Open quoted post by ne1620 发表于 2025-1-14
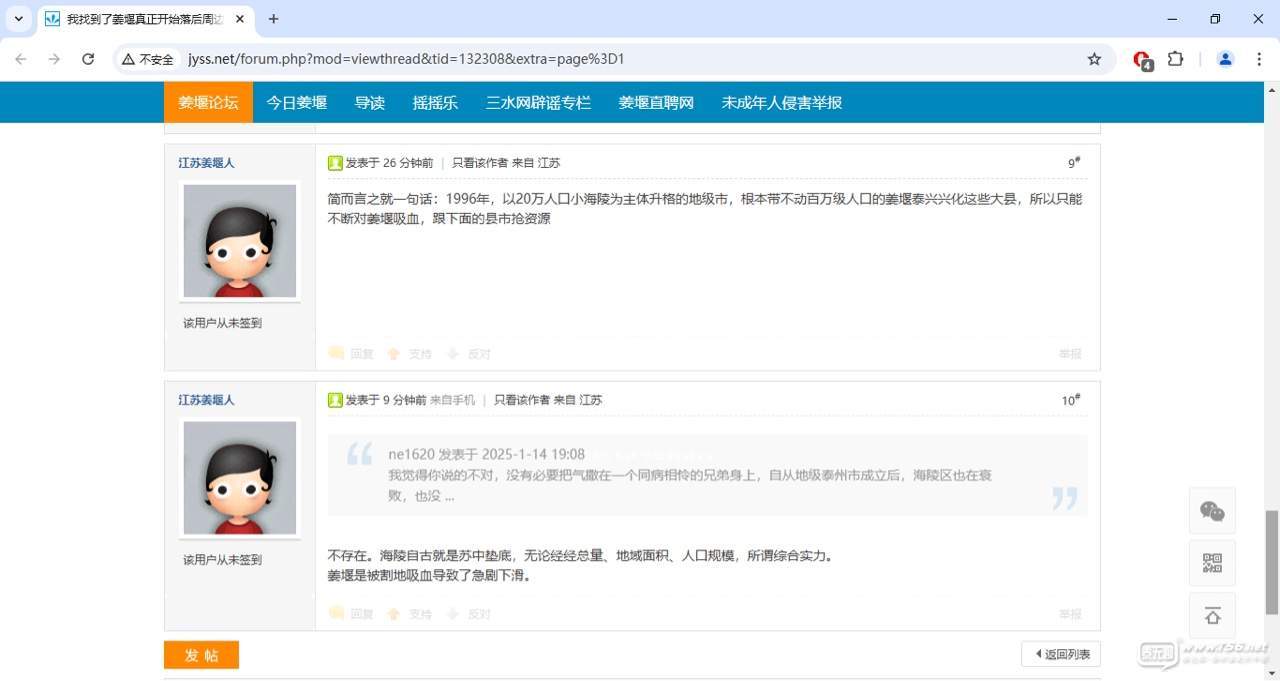The width and height of the screenshot is (1280, 681). pos(487,454)
